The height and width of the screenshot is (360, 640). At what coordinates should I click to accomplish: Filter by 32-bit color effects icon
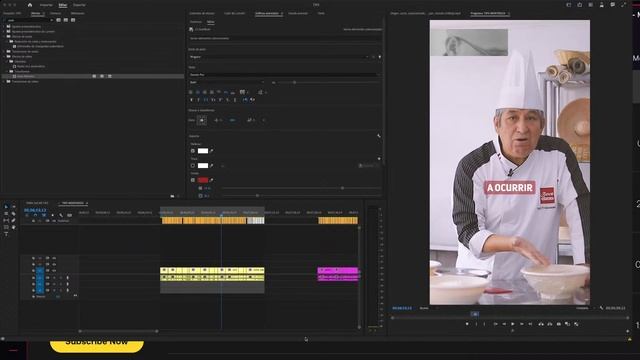[x=66, y=20]
